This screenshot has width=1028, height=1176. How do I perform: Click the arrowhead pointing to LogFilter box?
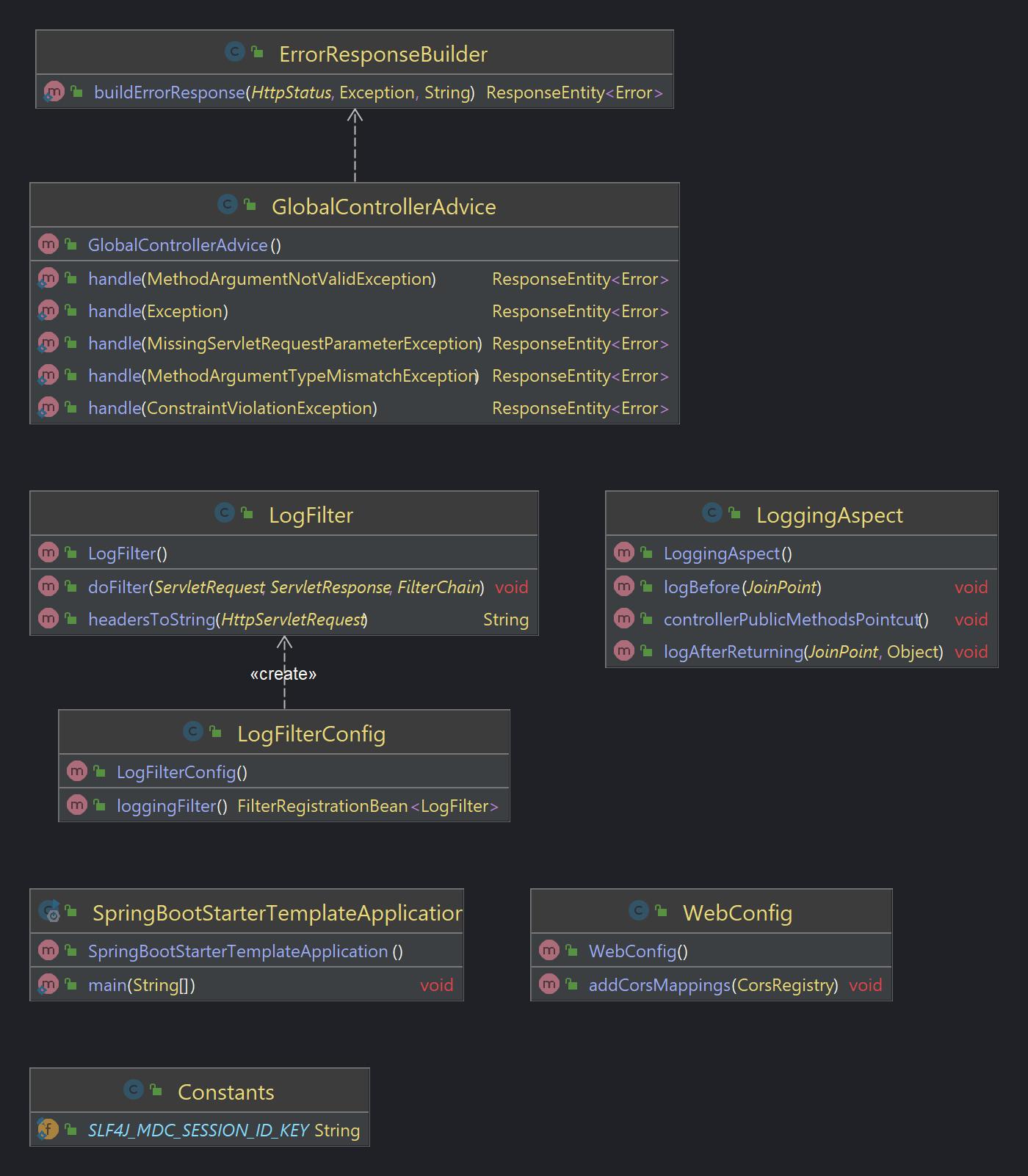(x=284, y=642)
